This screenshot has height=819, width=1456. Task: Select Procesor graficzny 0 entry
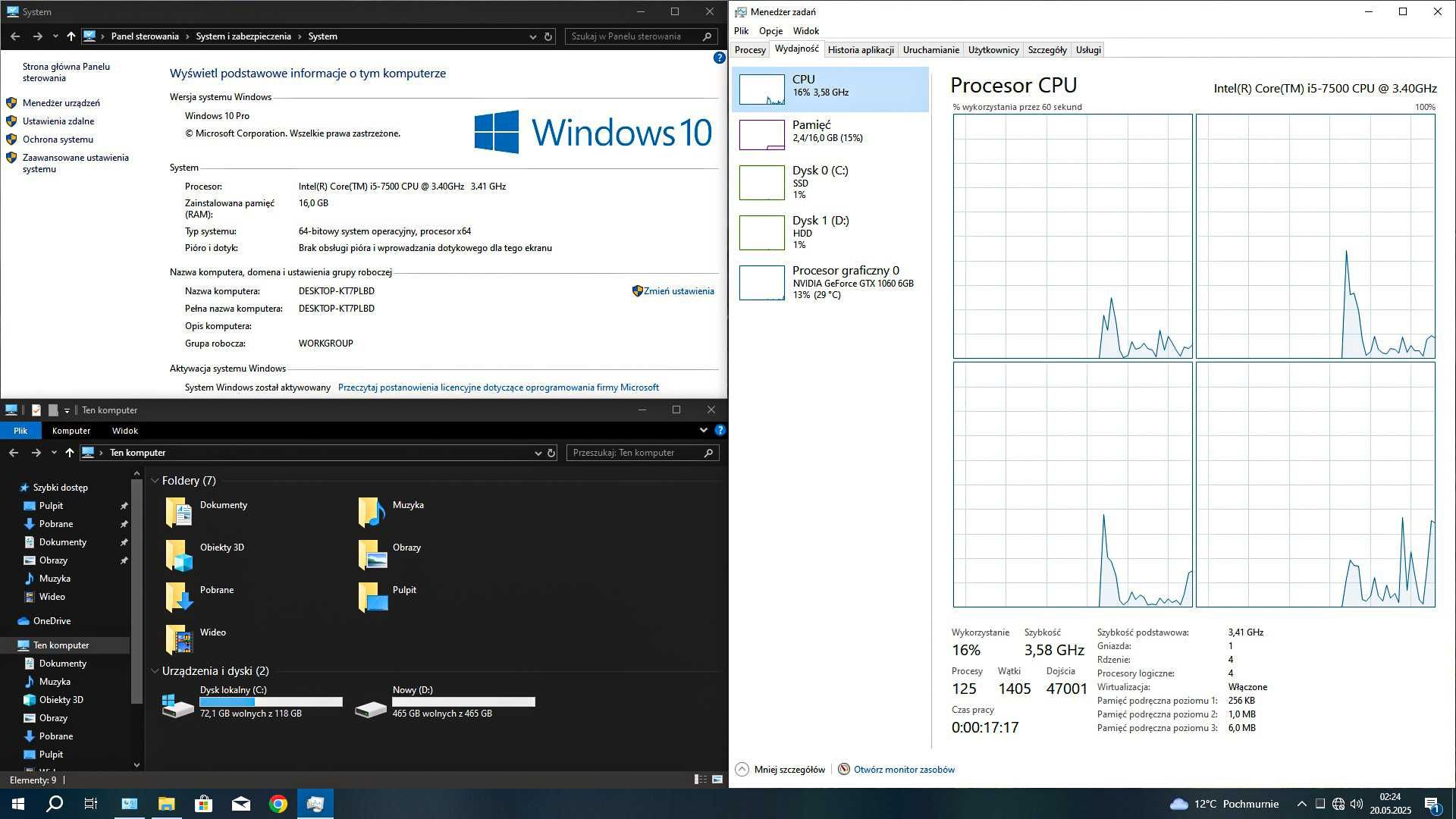pos(830,282)
